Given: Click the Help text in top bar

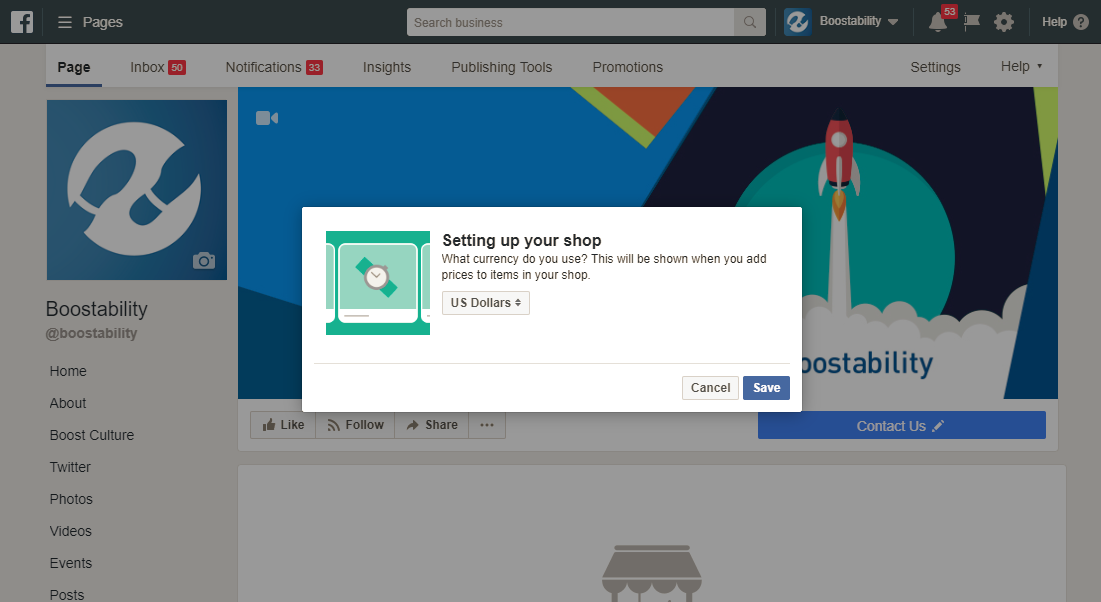Looking at the screenshot, I should pos(1054,22).
